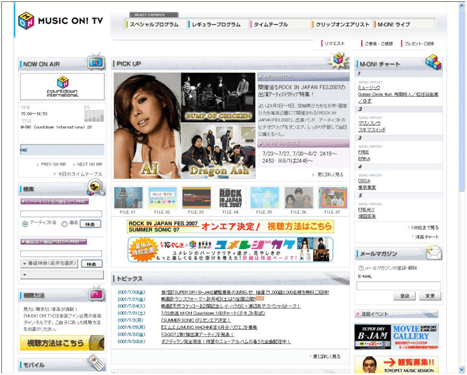467x375 pixels.
Task: Click the mobile phone icon beside モバイル
Action: point(96,363)
